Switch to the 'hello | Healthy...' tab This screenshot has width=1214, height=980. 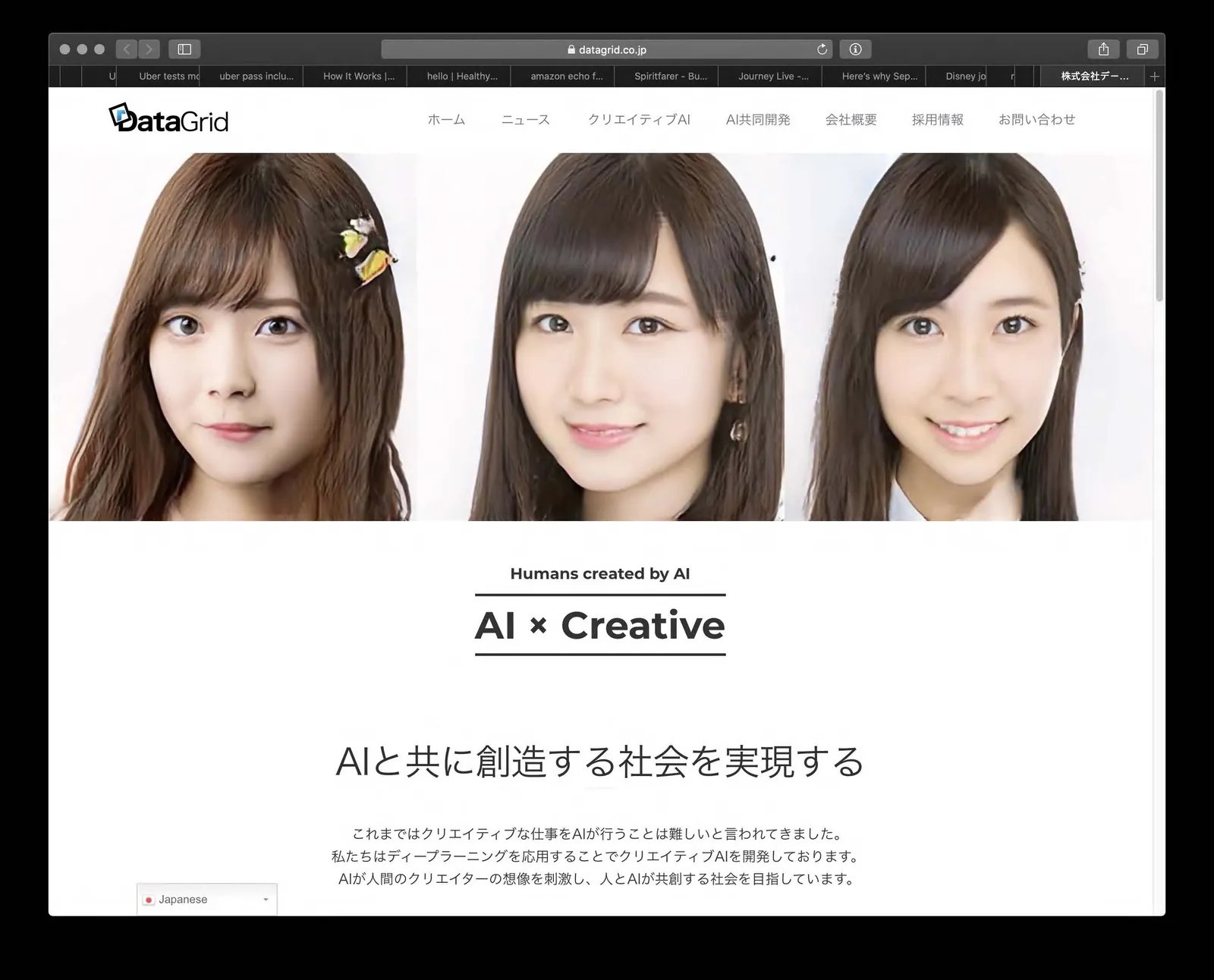point(459,76)
